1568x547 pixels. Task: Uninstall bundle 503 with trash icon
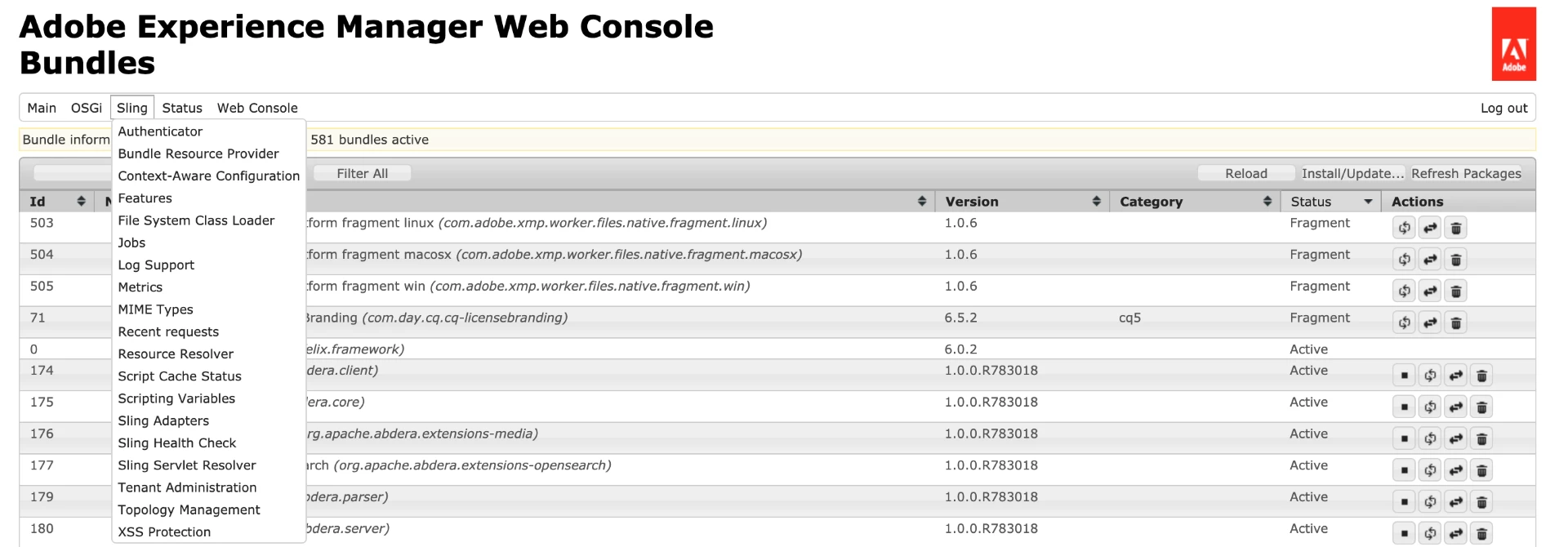(1456, 228)
